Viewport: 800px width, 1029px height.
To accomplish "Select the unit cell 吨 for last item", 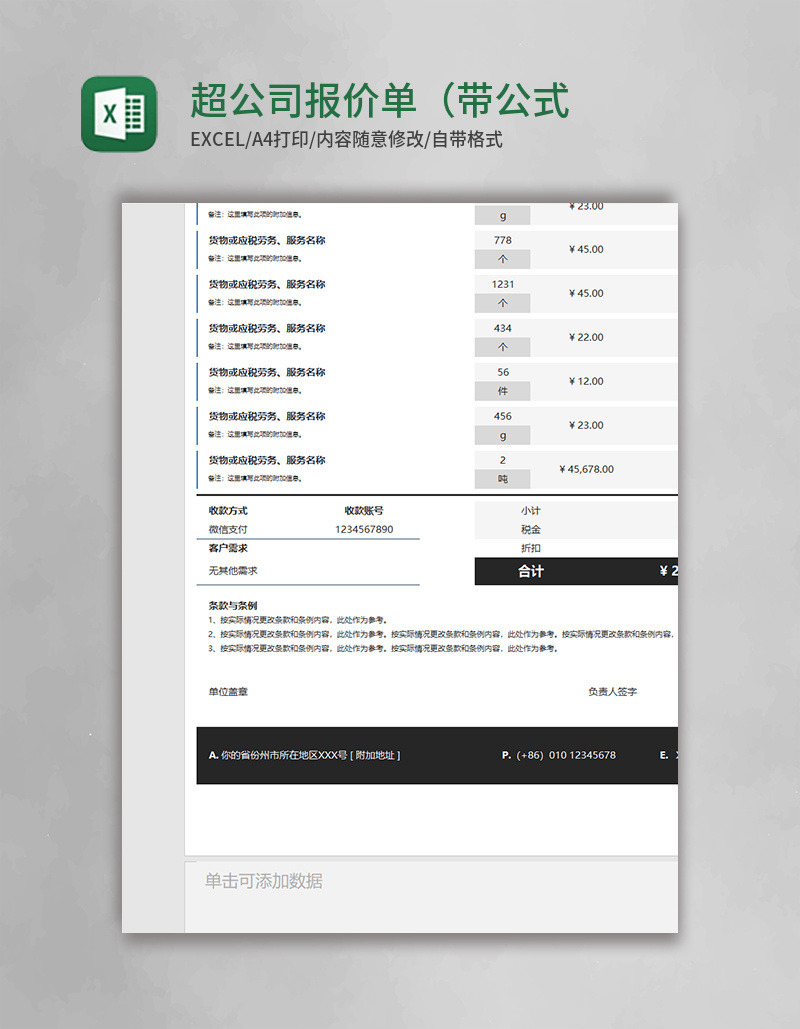I will [x=503, y=478].
